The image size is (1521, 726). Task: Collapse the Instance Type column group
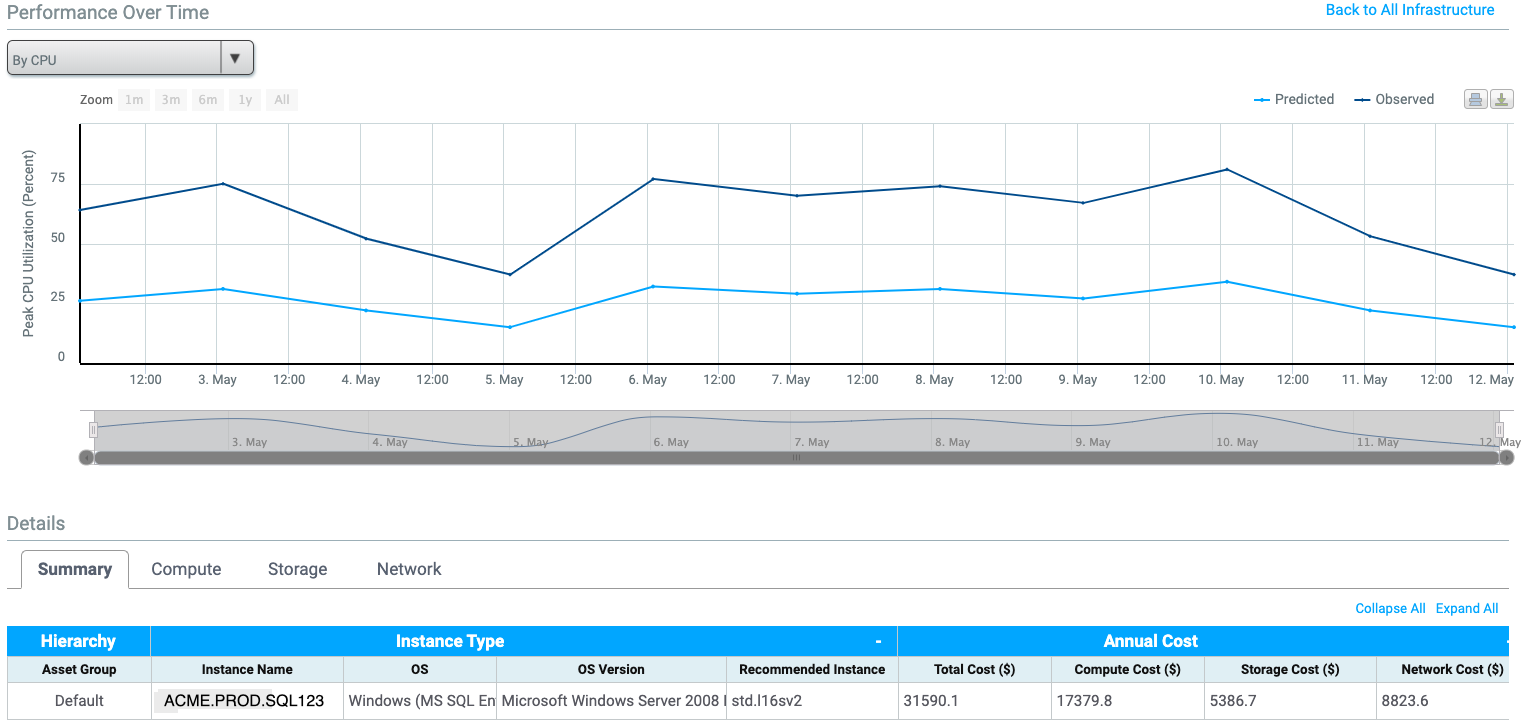tap(878, 641)
